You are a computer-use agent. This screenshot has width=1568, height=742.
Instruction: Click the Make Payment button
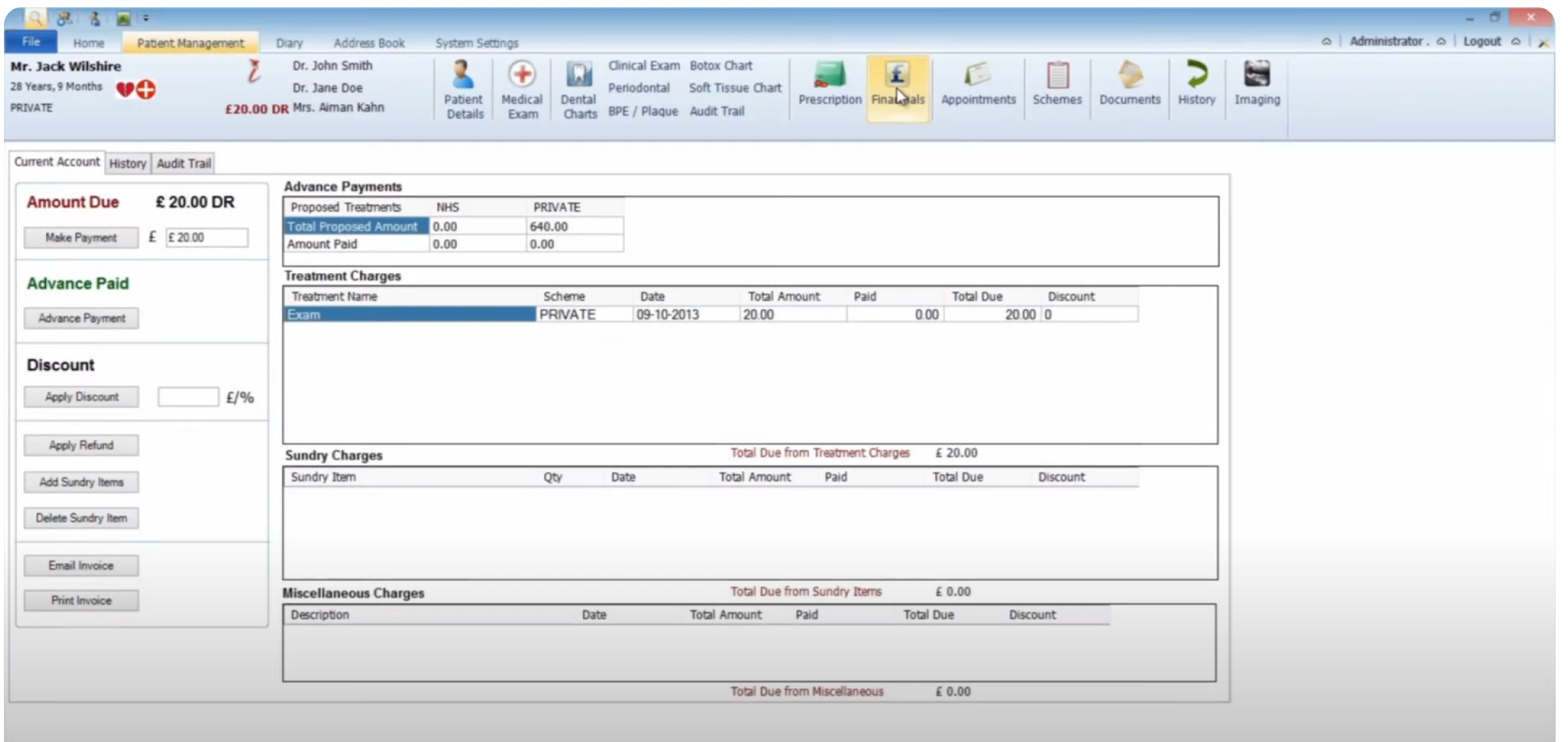tap(81, 237)
